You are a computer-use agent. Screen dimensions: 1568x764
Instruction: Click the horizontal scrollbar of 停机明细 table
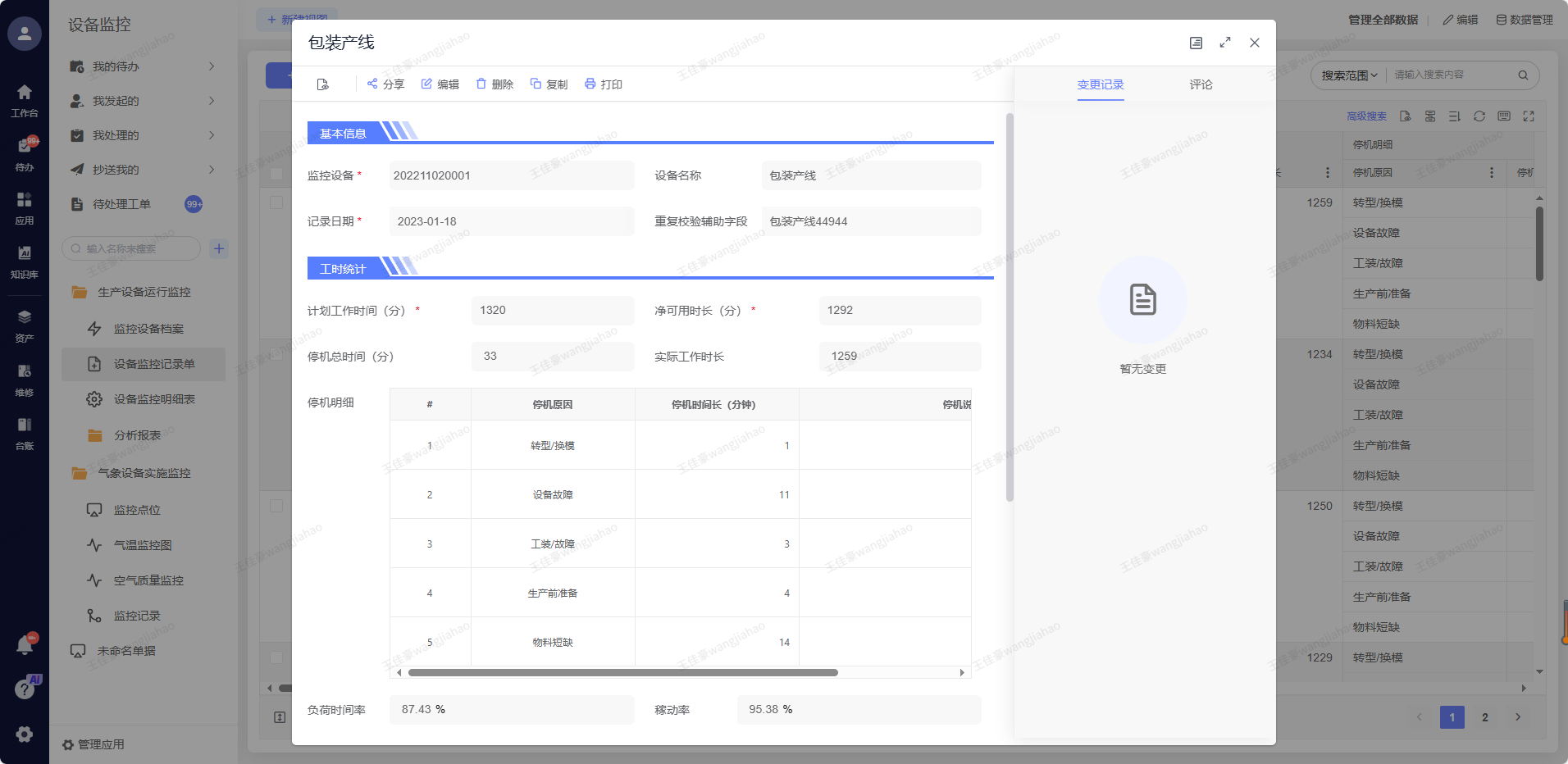[622, 673]
